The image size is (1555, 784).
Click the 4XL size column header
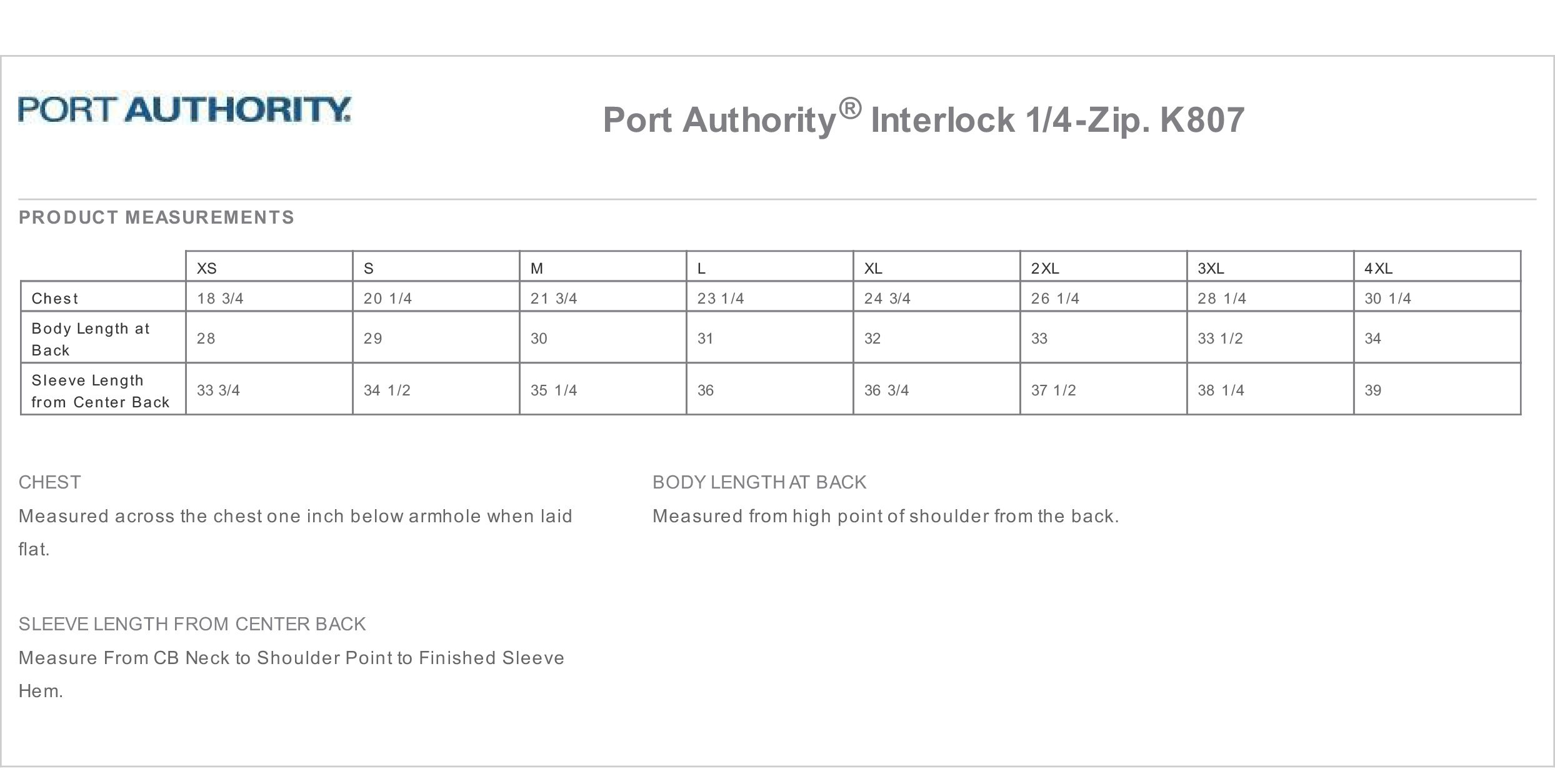[x=1378, y=269]
